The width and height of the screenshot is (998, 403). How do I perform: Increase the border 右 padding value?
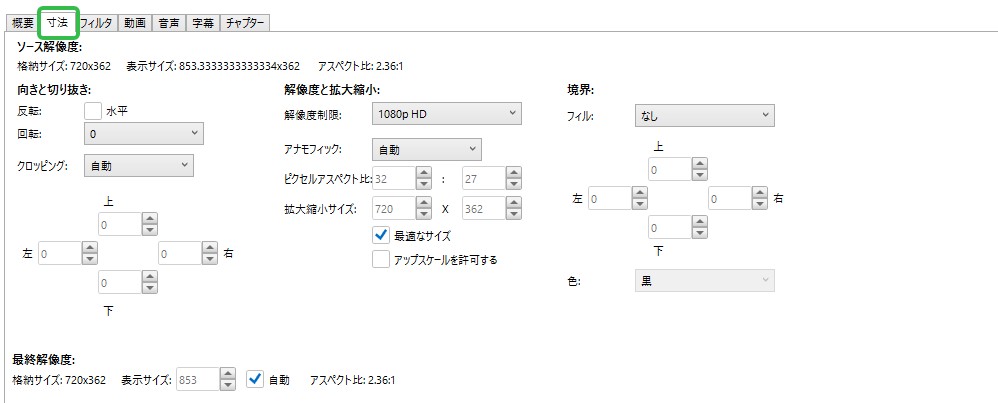[760, 193]
